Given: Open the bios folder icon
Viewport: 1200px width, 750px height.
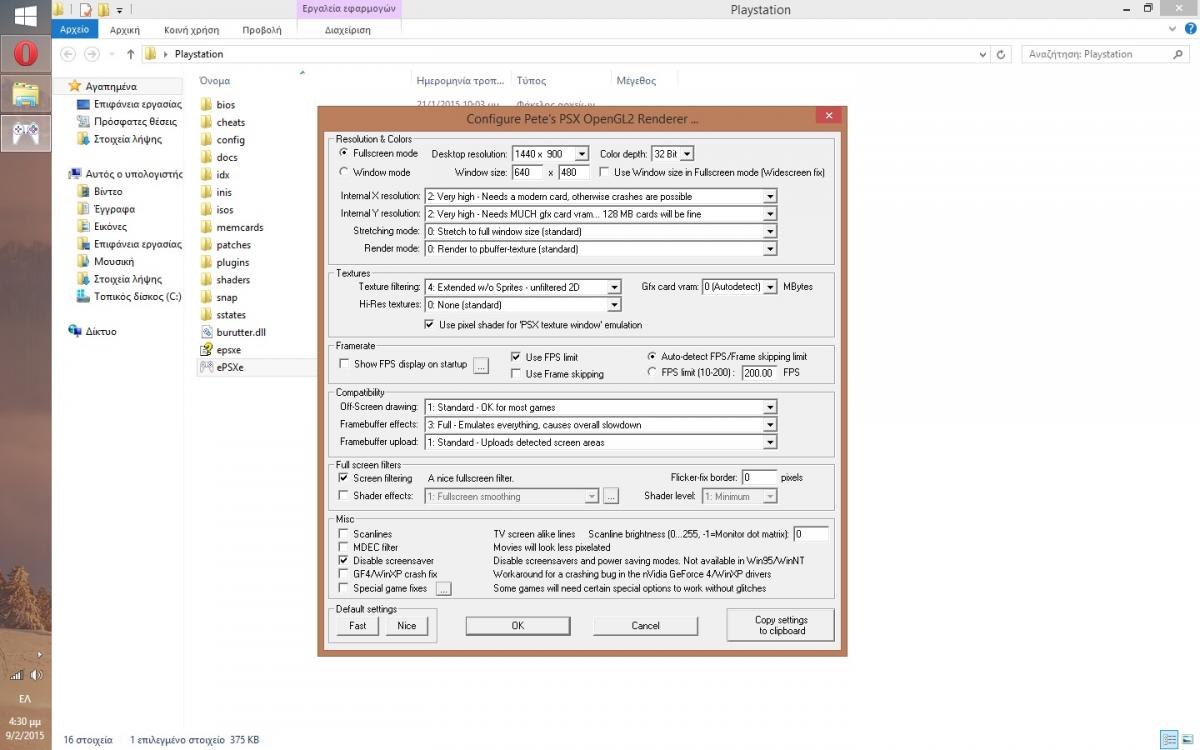Looking at the screenshot, I should click(x=206, y=104).
